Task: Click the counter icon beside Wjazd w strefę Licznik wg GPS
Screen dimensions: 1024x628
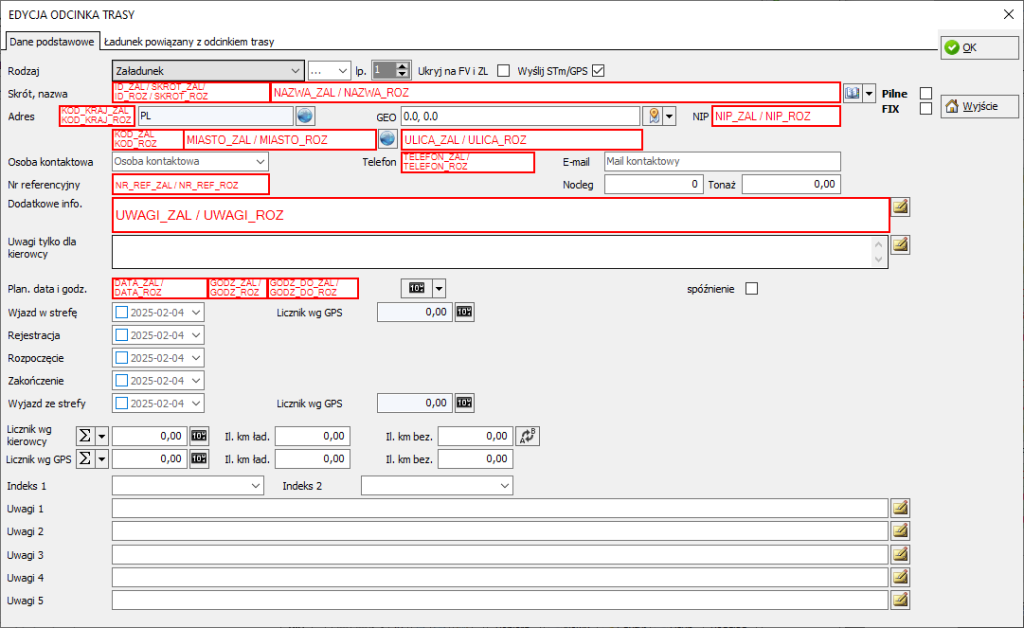Action: (x=464, y=312)
